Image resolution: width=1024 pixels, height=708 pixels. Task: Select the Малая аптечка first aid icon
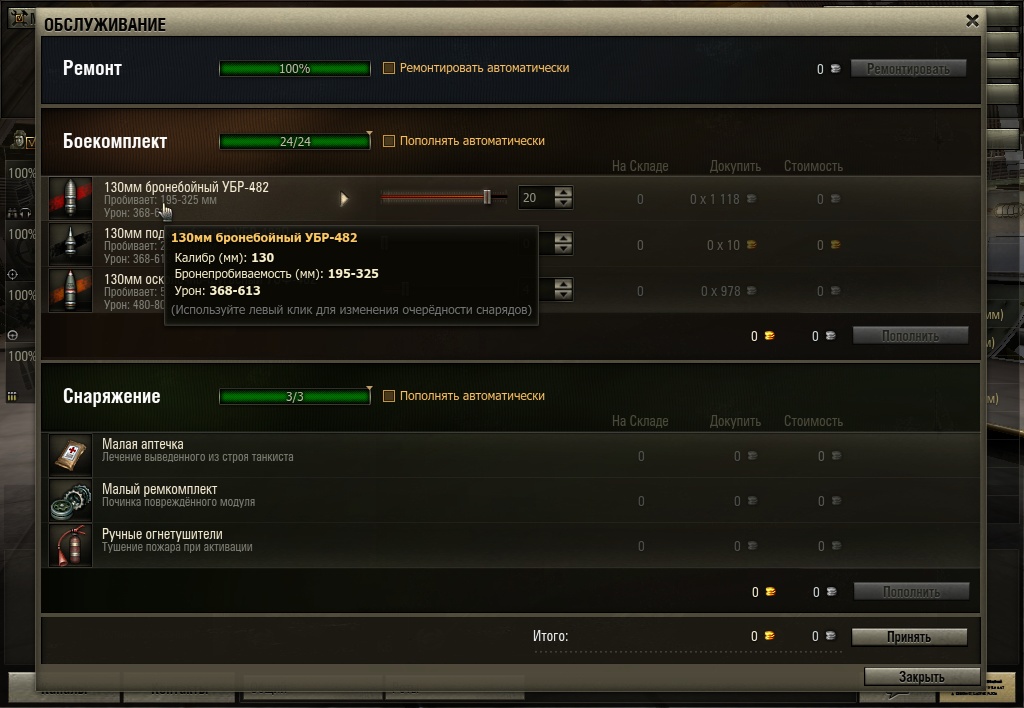point(71,455)
